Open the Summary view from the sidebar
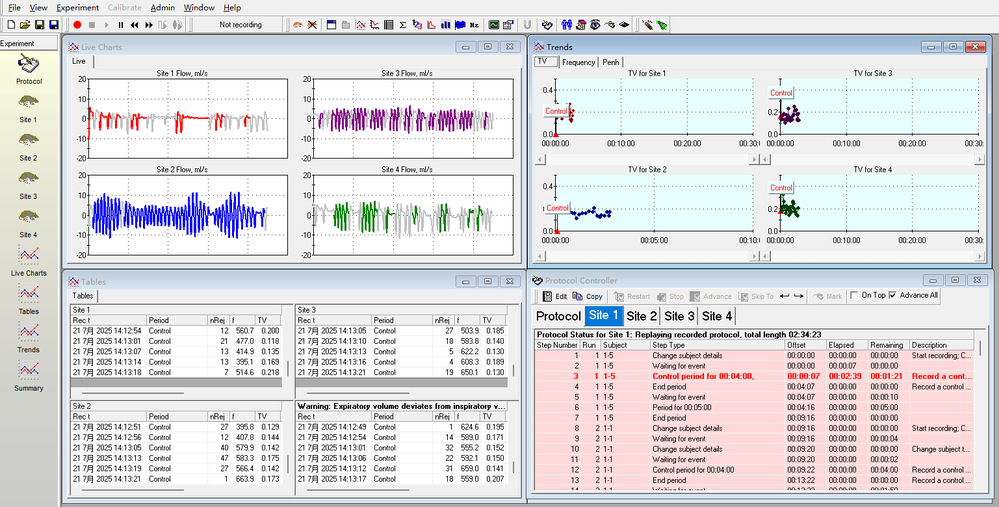 [29, 372]
